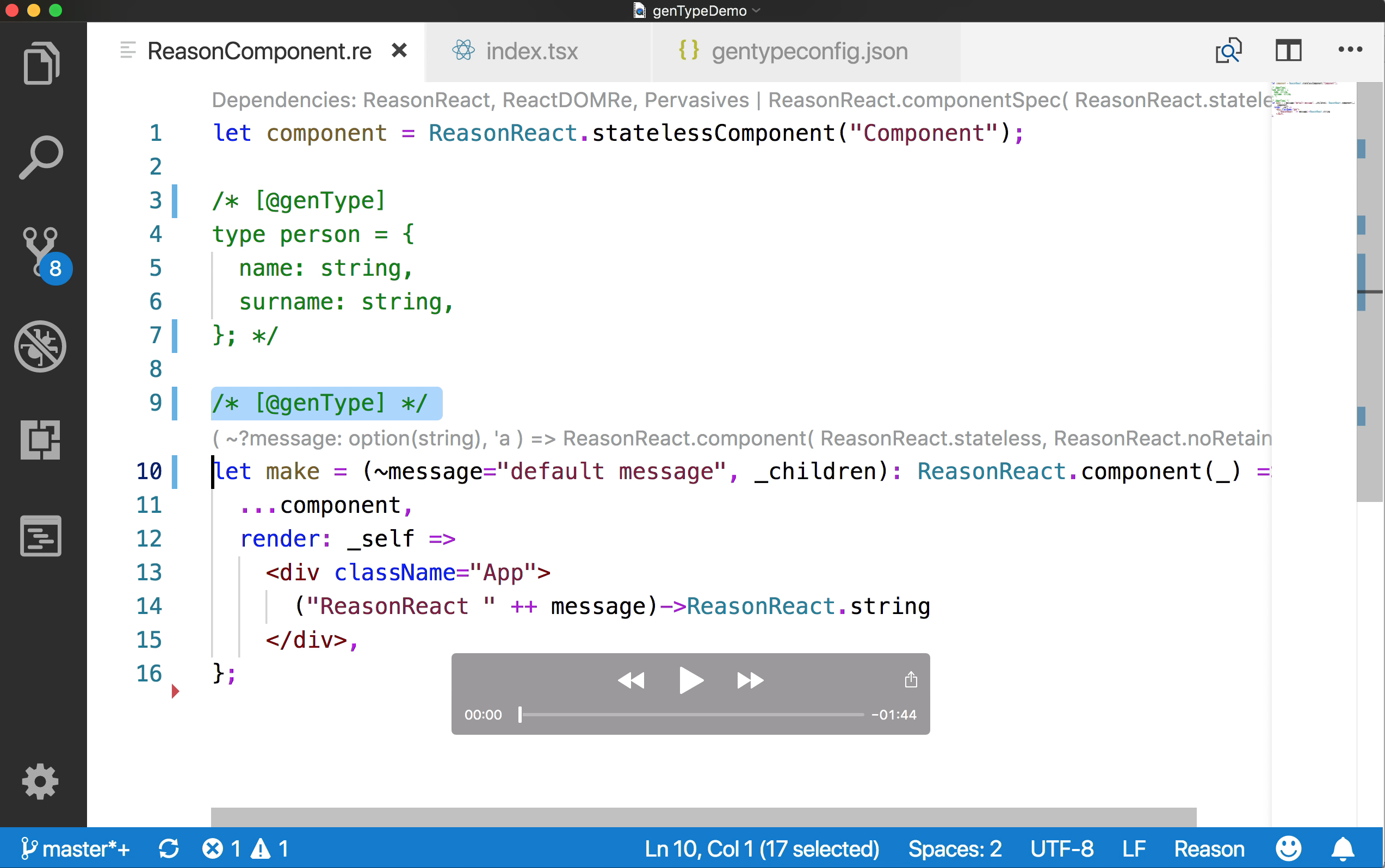Click the notifications bell icon
1385x868 pixels.
click(1343, 848)
